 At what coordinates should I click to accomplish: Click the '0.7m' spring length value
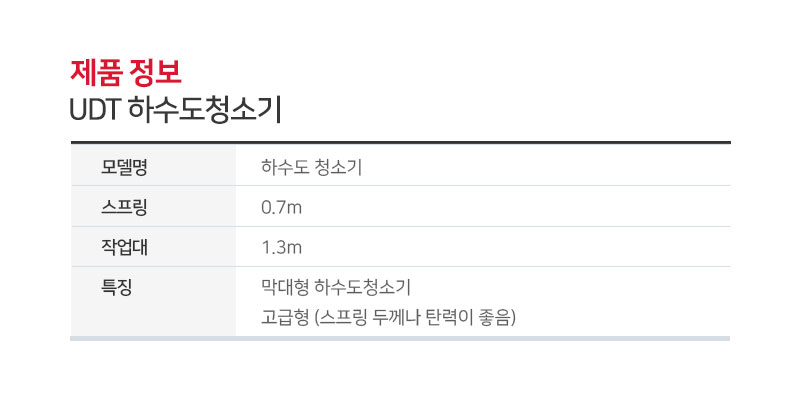pyautogui.click(x=281, y=207)
